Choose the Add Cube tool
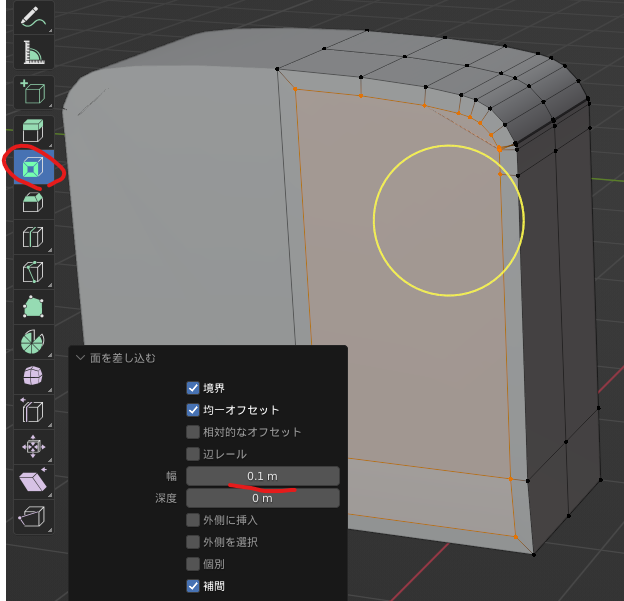Viewport: 624px width, 601px height. [x=33, y=94]
